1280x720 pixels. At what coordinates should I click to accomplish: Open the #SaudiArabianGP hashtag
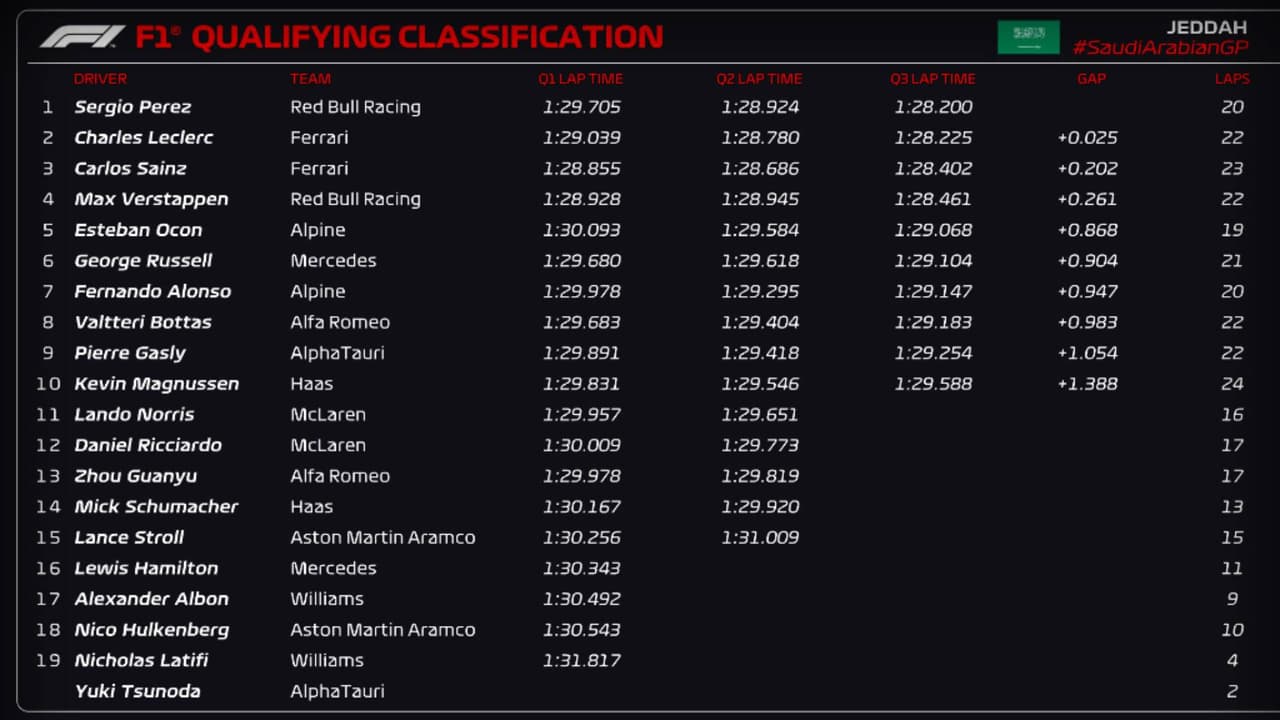pyautogui.click(x=1160, y=47)
